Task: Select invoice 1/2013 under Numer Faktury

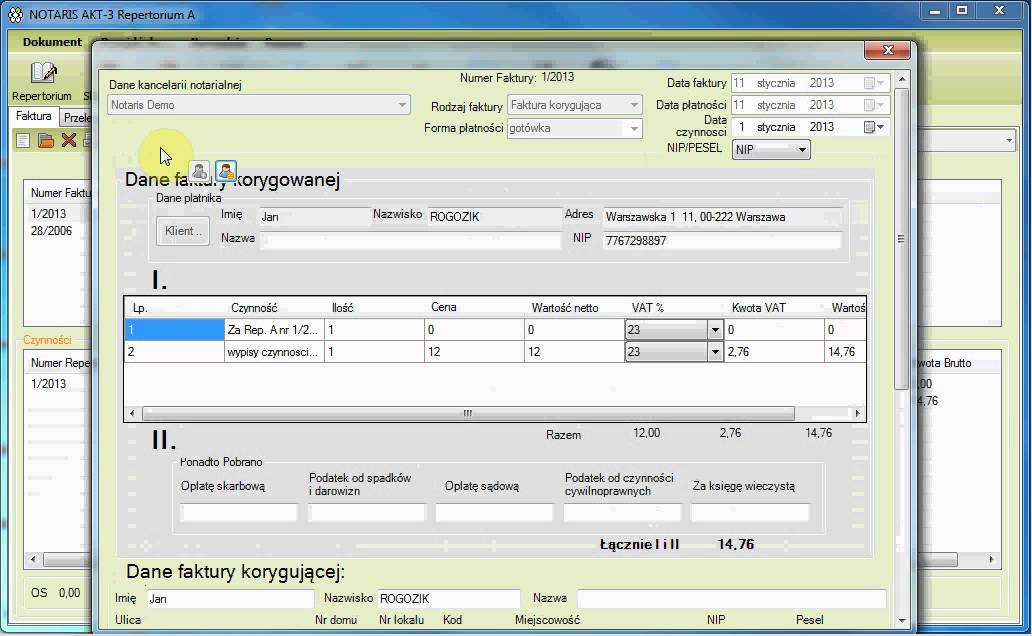Action: [49, 213]
